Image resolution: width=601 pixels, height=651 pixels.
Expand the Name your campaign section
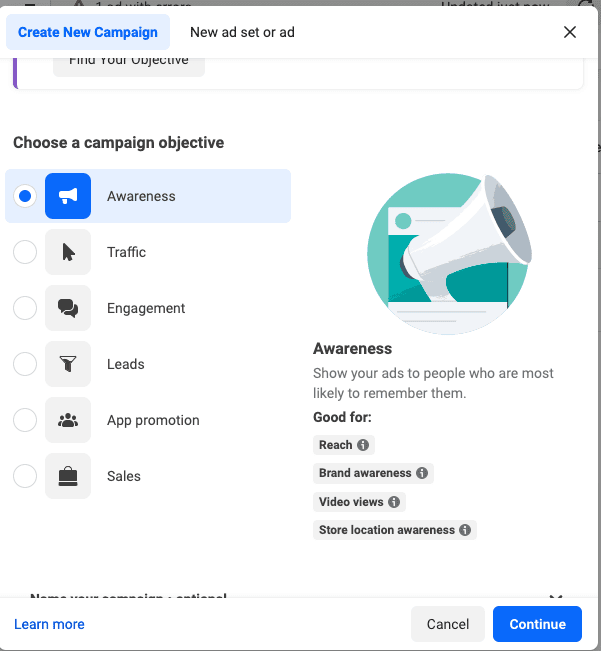click(x=556, y=598)
